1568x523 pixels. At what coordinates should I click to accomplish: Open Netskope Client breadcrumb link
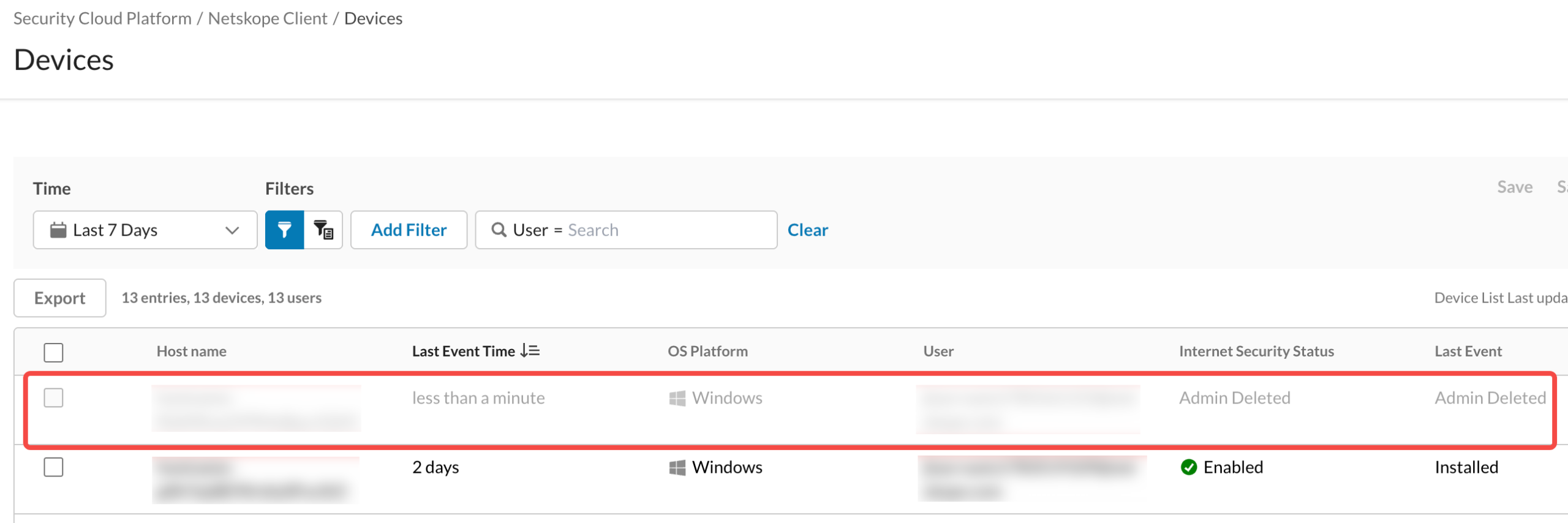[268, 18]
